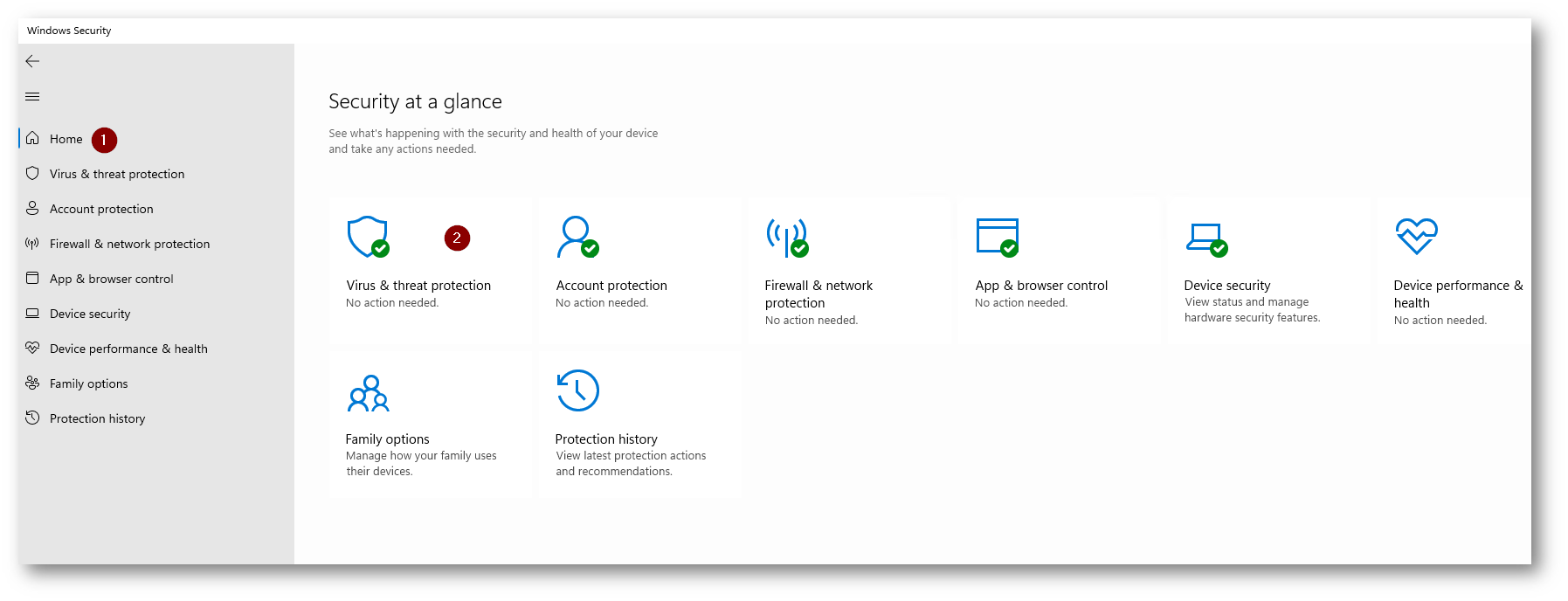1568x601 pixels.
Task: Click 'View status and manage hardware security features' text
Action: tap(1252, 310)
